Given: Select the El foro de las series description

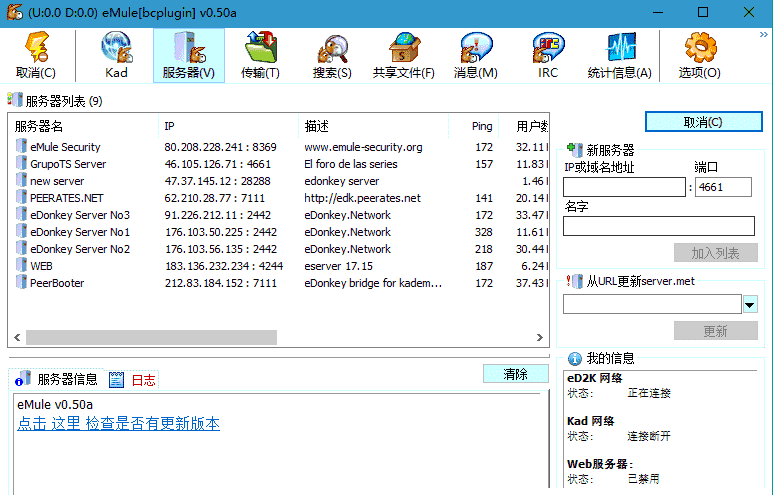Looking at the screenshot, I should click(351, 164).
